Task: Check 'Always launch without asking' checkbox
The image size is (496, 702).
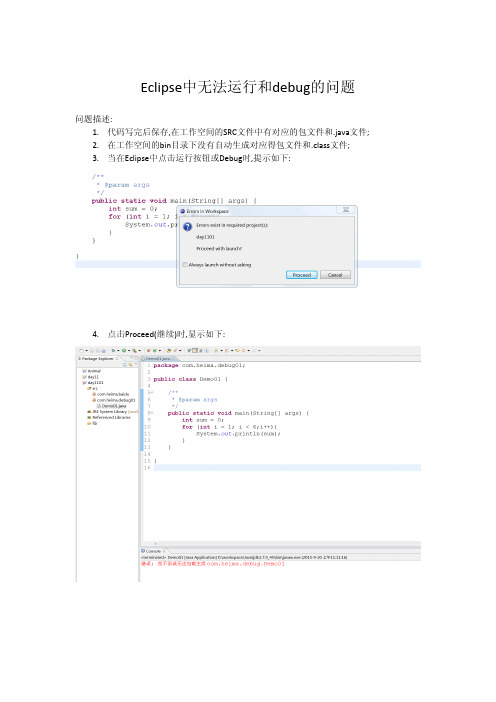Action: [x=185, y=265]
